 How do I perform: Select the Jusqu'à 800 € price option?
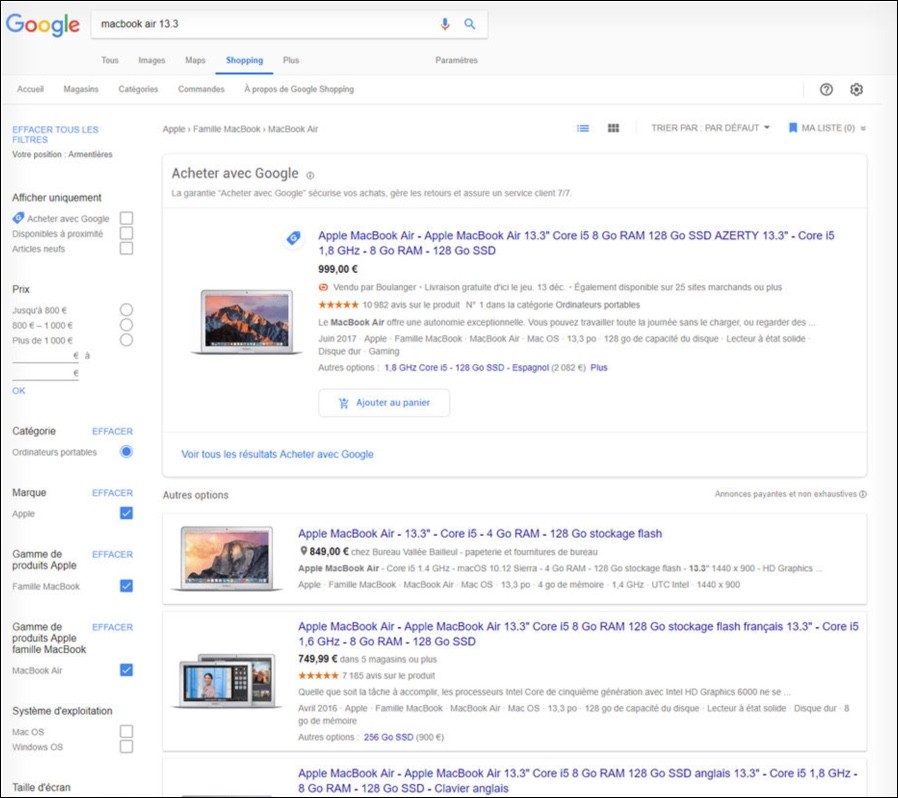[127, 310]
